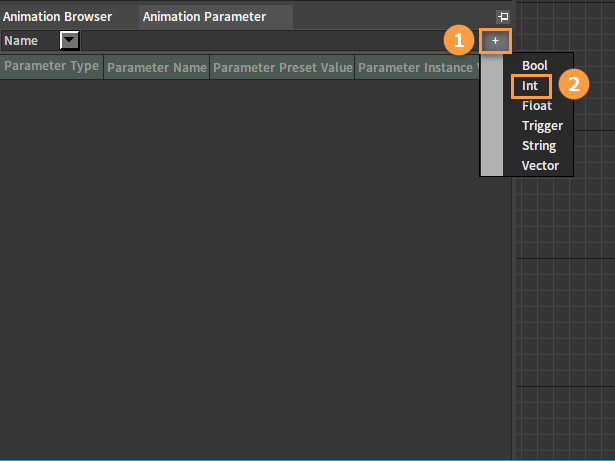Click the pin icon on the panel
615x461 pixels.
[502, 17]
